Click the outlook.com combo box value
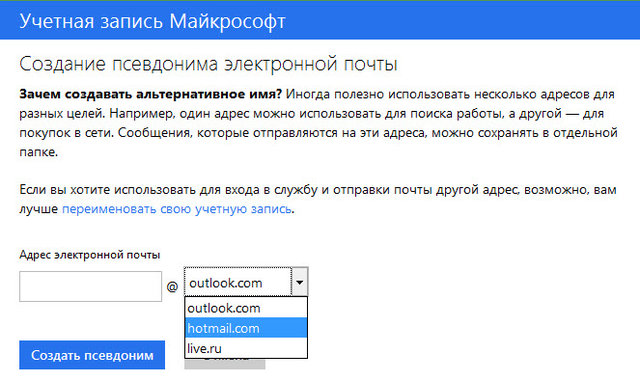The width and height of the screenshot is (640, 381). tap(238, 282)
